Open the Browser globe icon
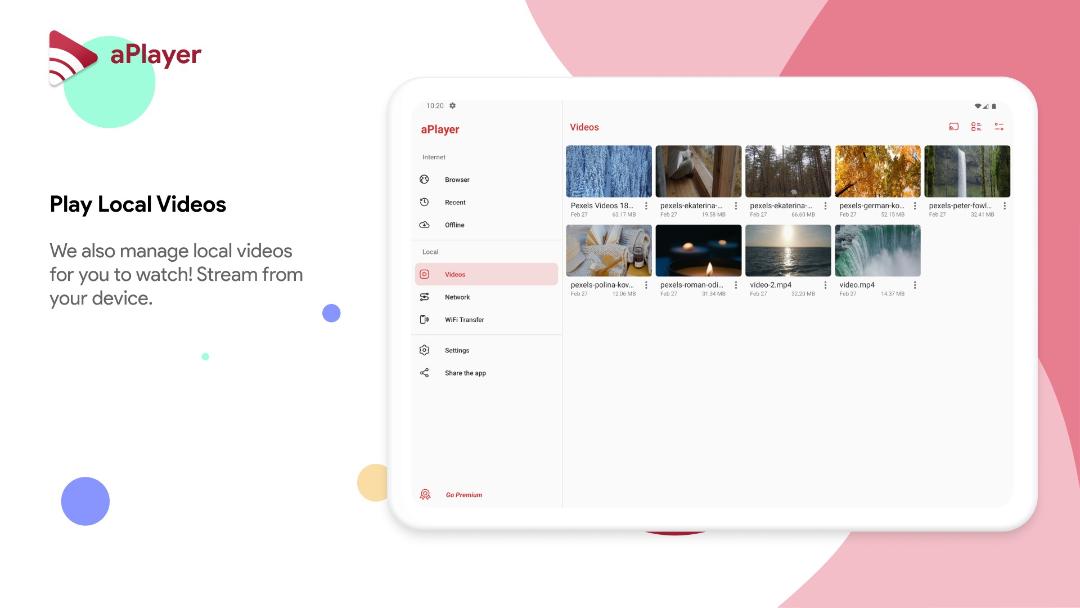Image resolution: width=1080 pixels, height=608 pixels. tap(424, 180)
